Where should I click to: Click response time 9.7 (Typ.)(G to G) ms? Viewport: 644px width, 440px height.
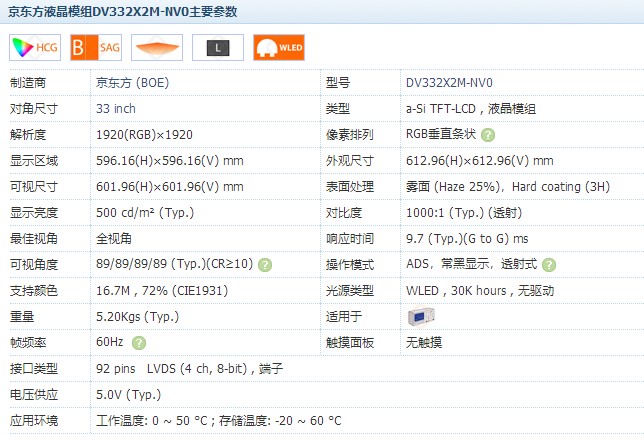point(467,239)
